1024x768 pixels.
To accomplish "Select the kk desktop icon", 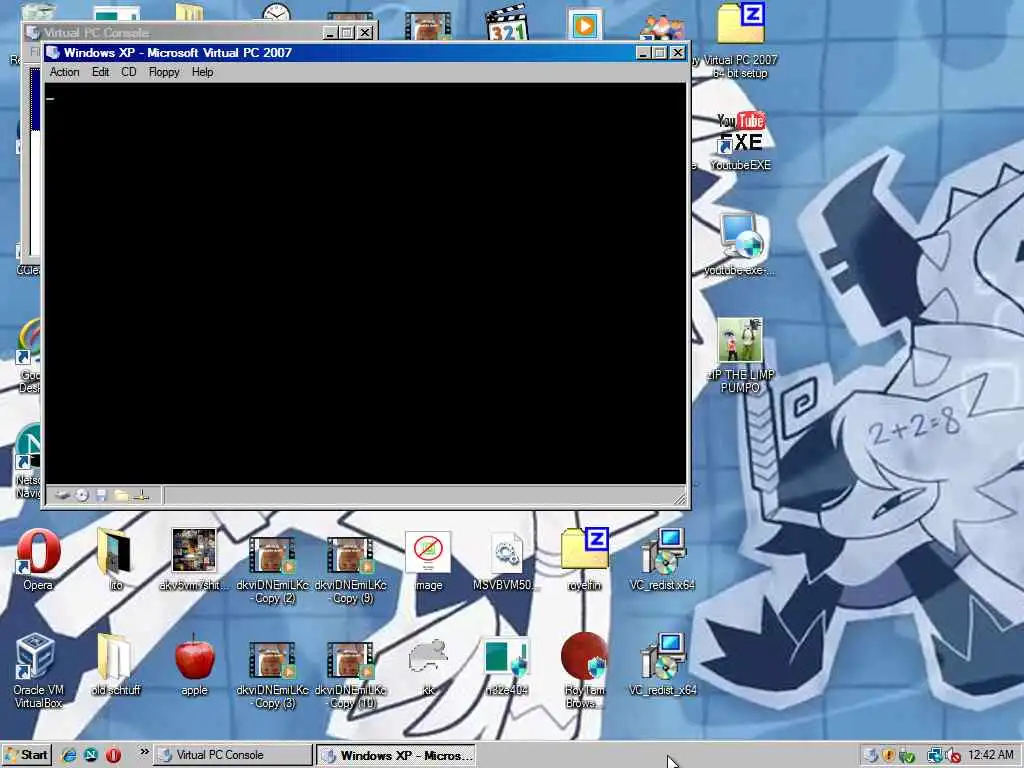I will pos(428,666).
